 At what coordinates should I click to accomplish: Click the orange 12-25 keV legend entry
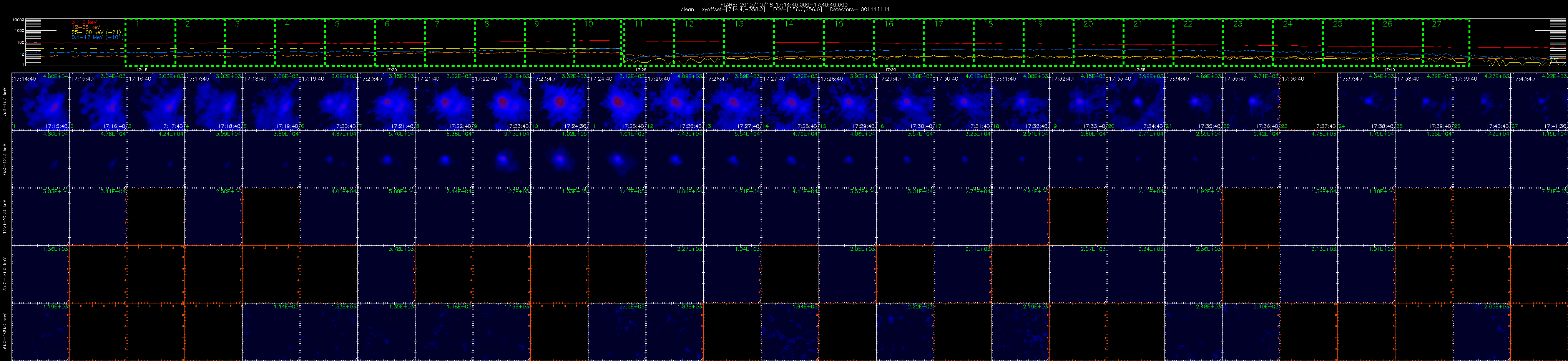pos(86,27)
